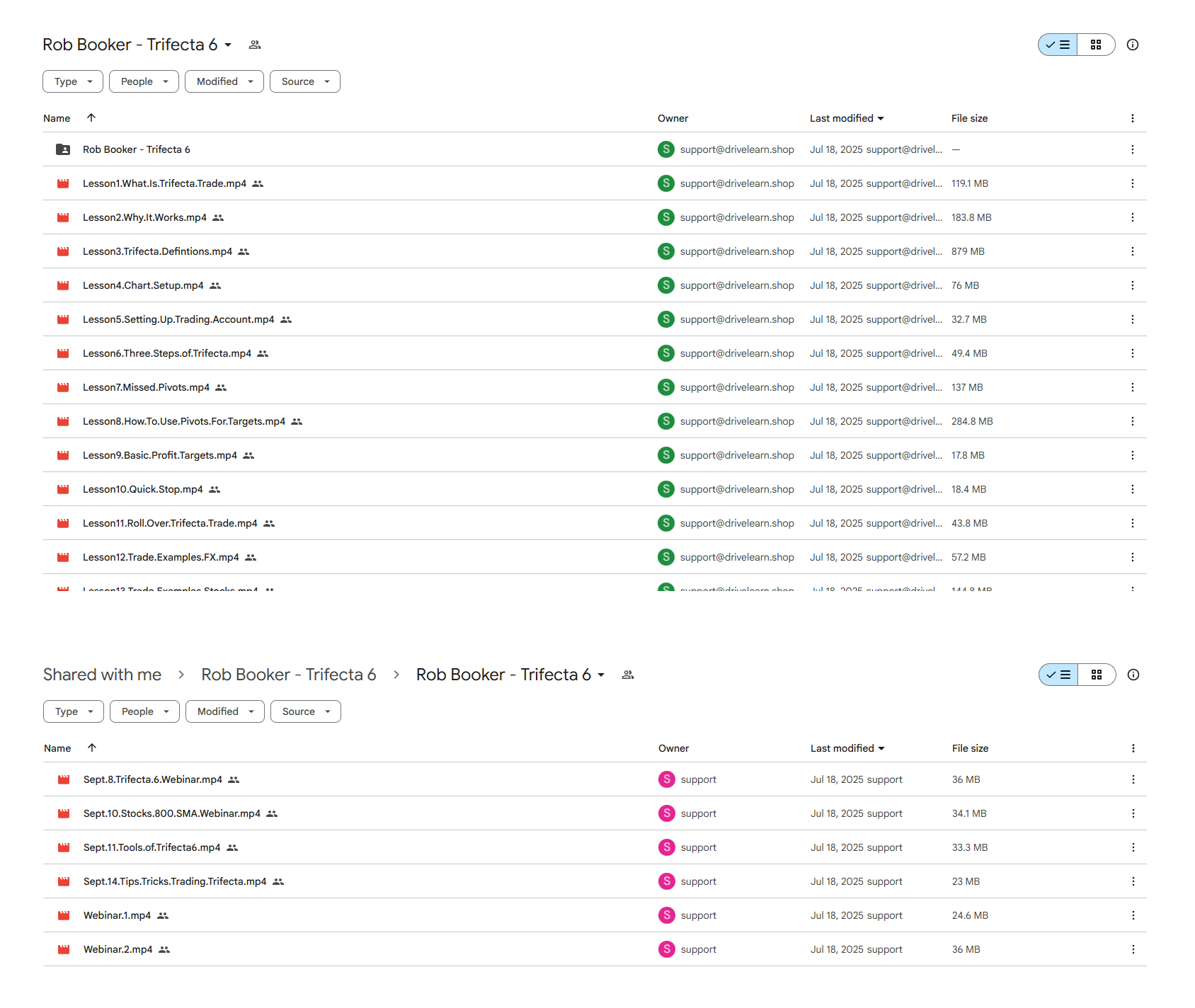The width and height of the screenshot is (1195, 1008).
Task: Click the pink support avatar in the Webinar.1.mp4 row
Action: click(667, 915)
